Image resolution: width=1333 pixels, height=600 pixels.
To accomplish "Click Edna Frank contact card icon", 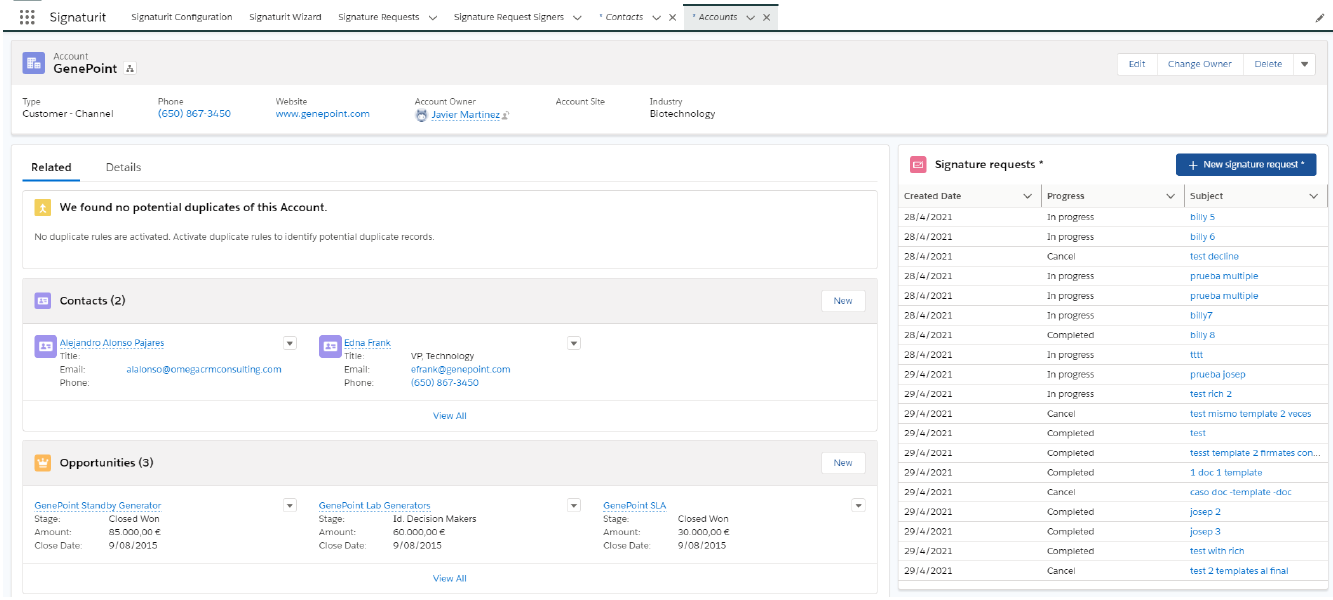I will click(330, 346).
